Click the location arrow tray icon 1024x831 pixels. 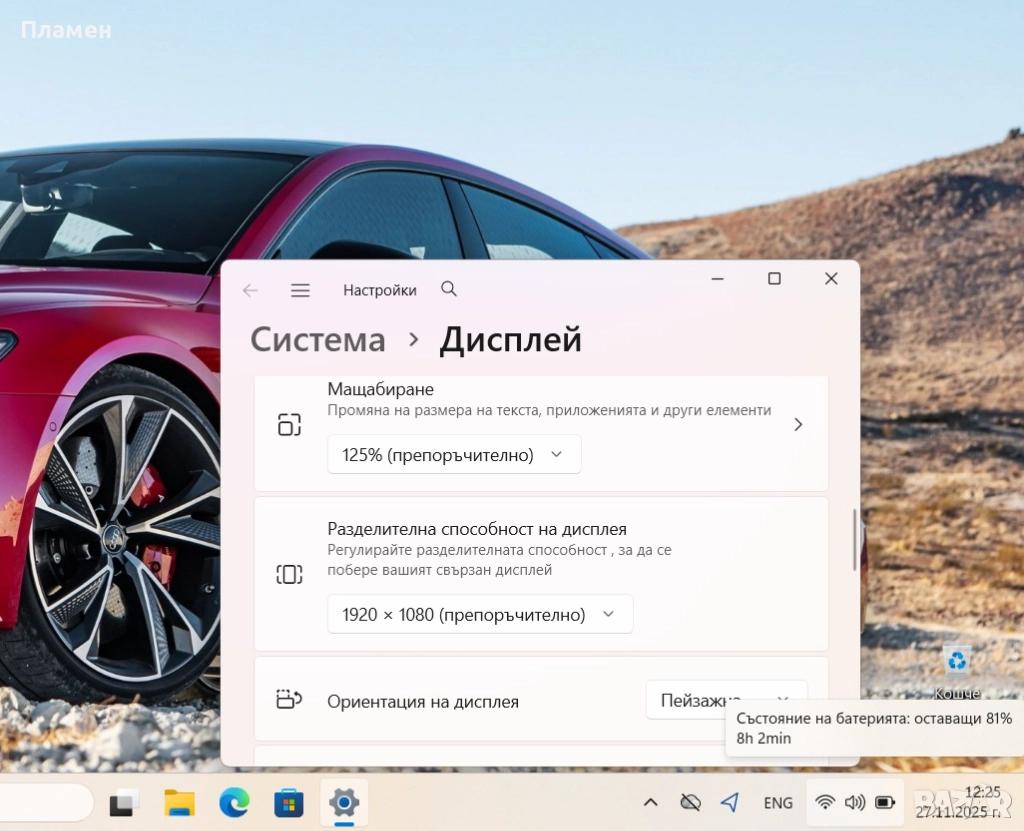pos(730,802)
